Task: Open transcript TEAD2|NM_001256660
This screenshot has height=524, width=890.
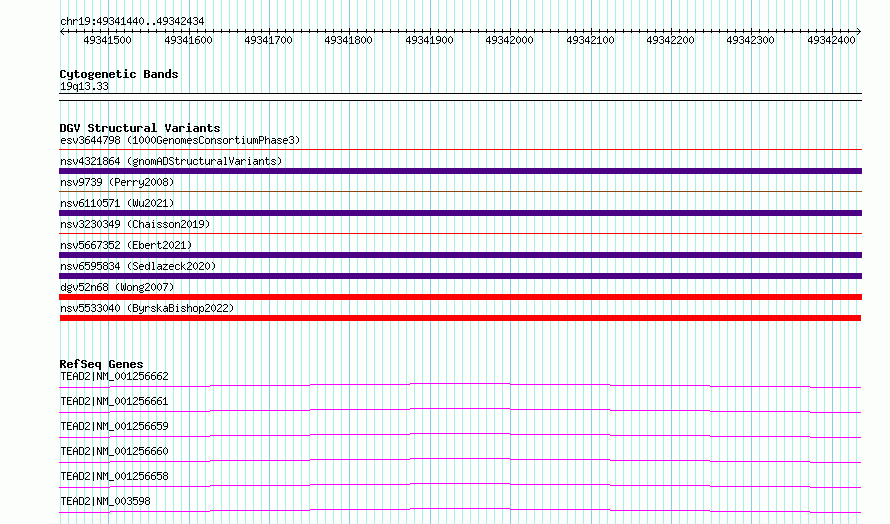Action: point(114,451)
